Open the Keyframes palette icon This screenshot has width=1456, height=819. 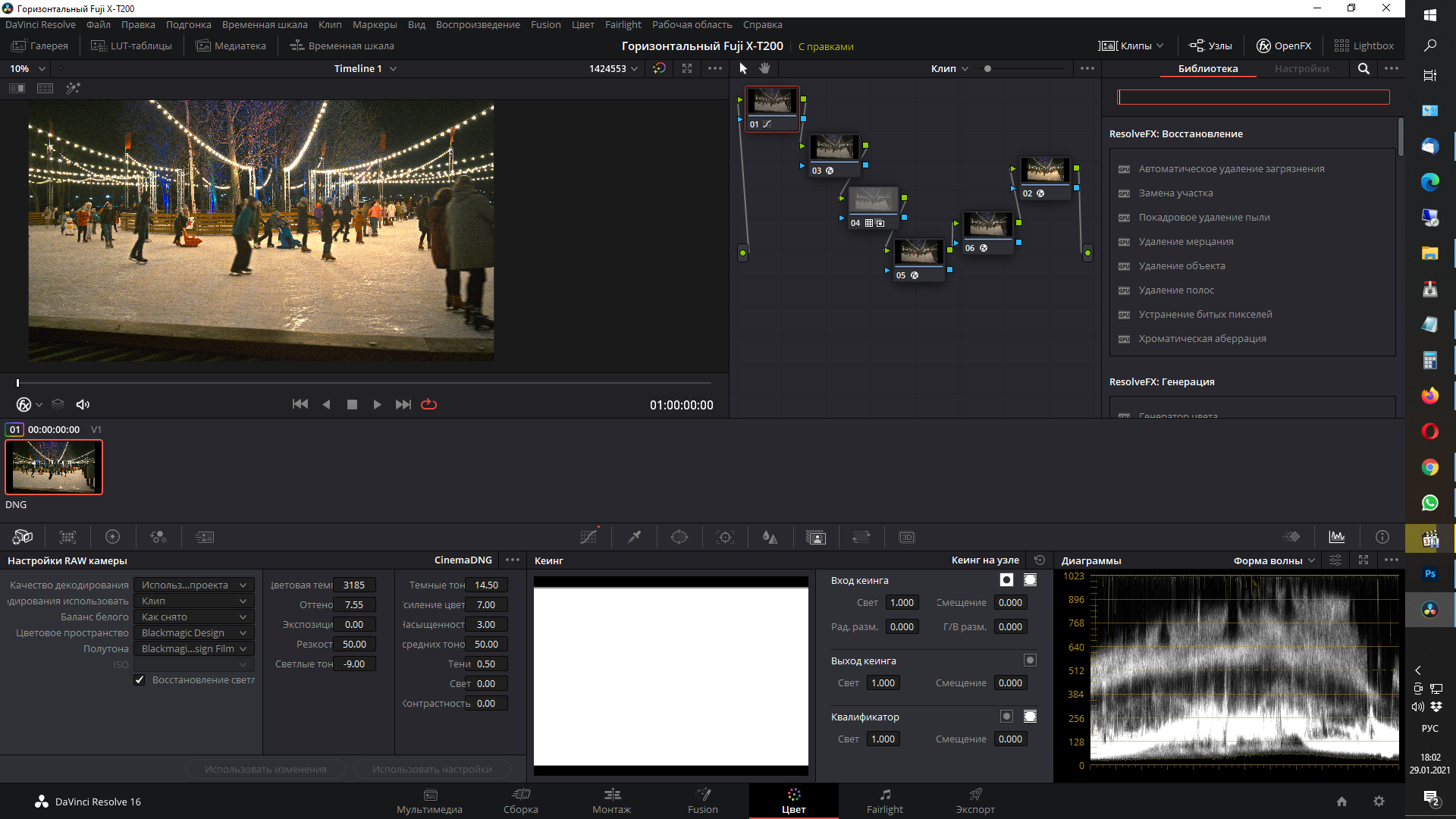pyautogui.click(x=1291, y=537)
